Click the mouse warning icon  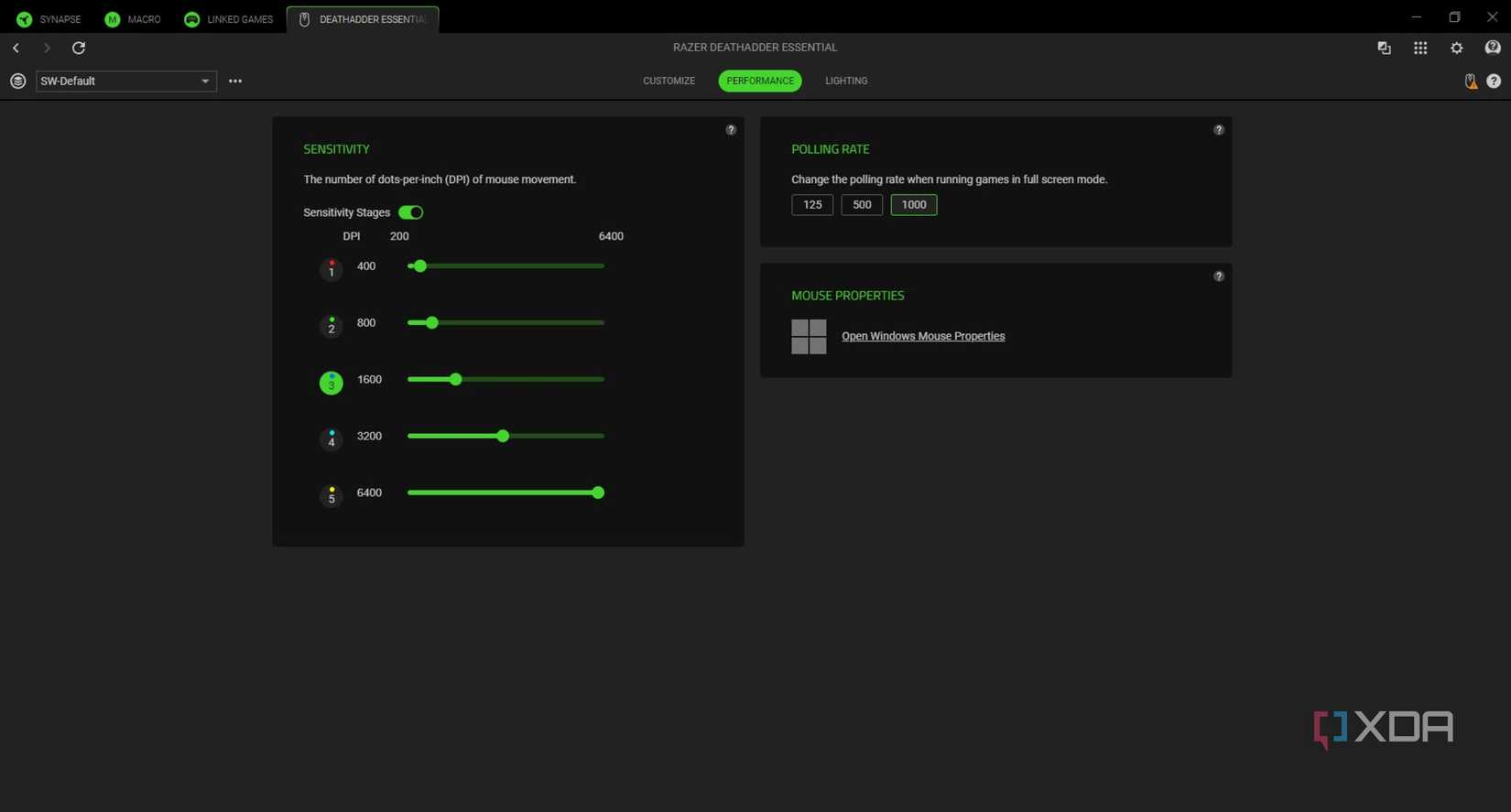click(1471, 81)
